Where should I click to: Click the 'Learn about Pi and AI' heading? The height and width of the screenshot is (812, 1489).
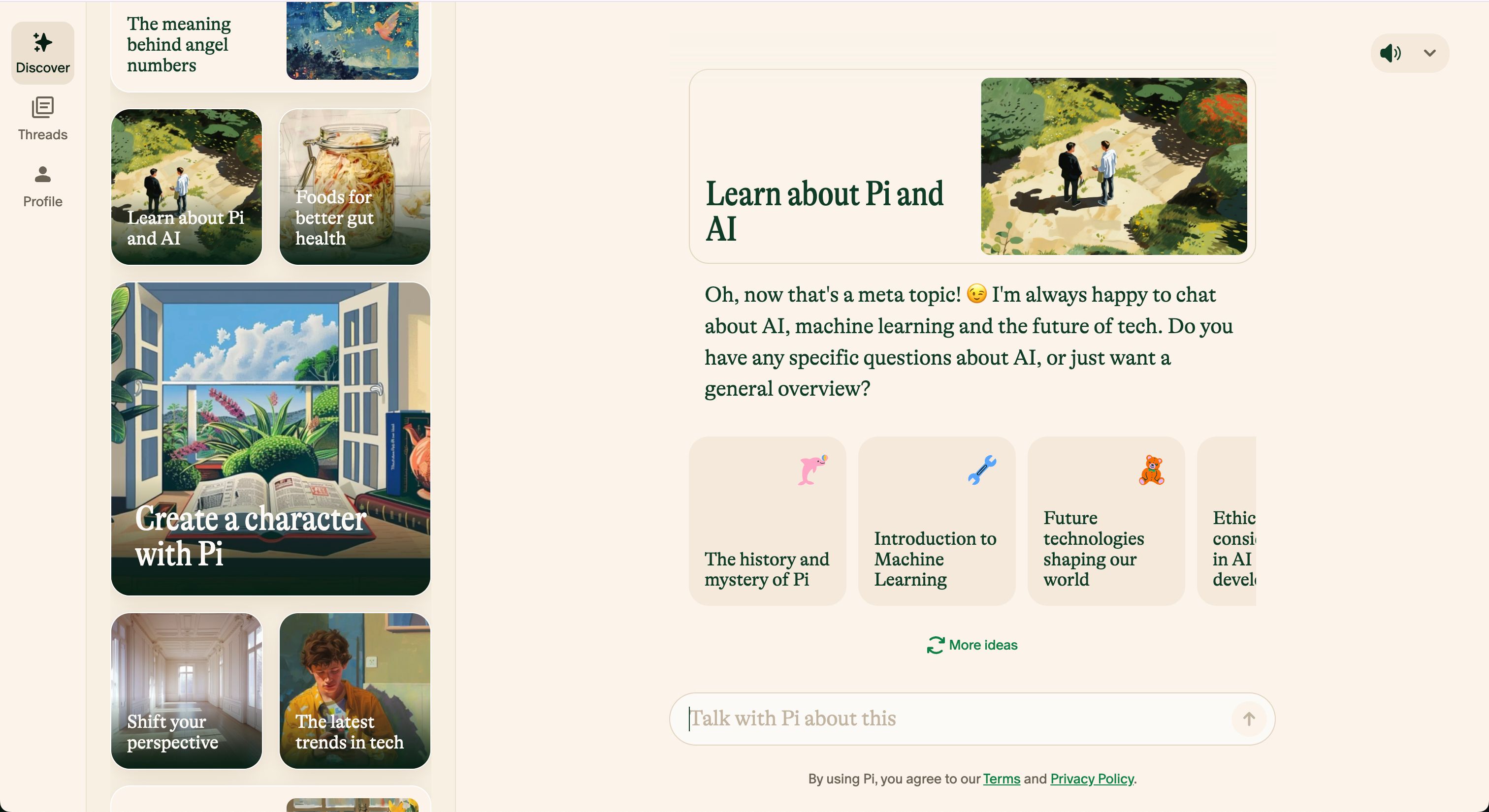pyautogui.click(x=824, y=211)
